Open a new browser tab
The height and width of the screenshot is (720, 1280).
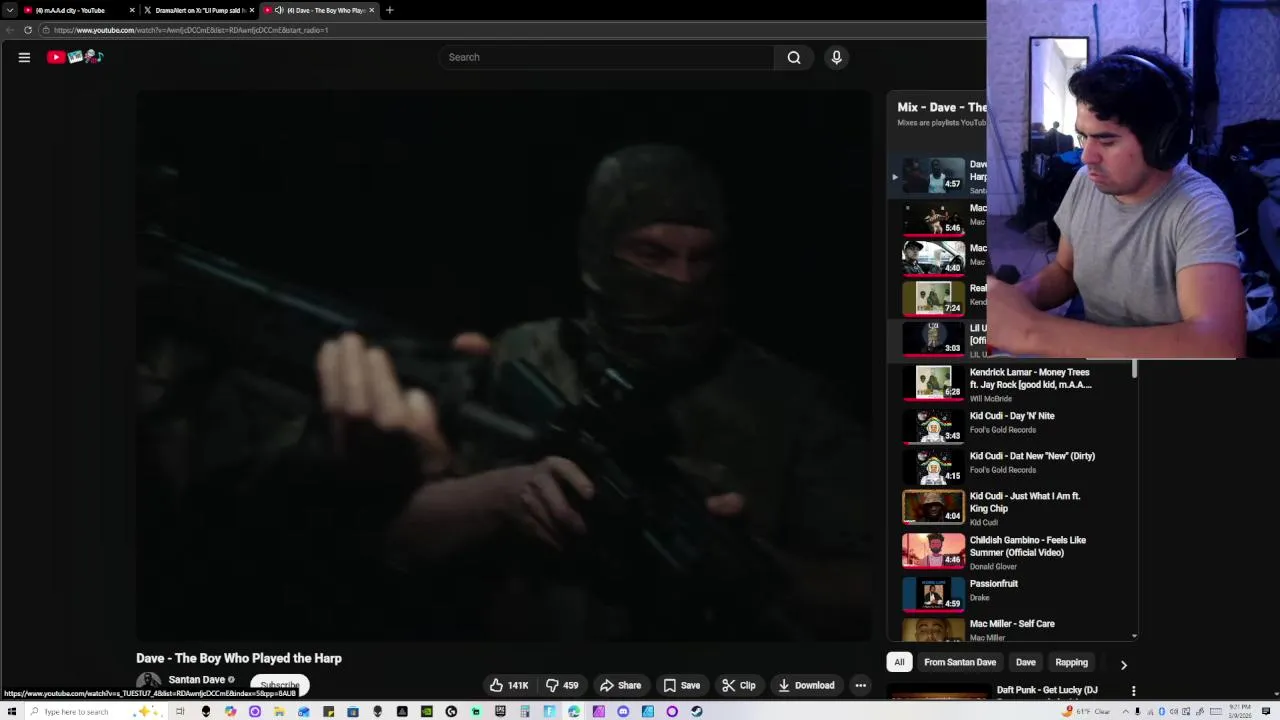click(x=390, y=10)
